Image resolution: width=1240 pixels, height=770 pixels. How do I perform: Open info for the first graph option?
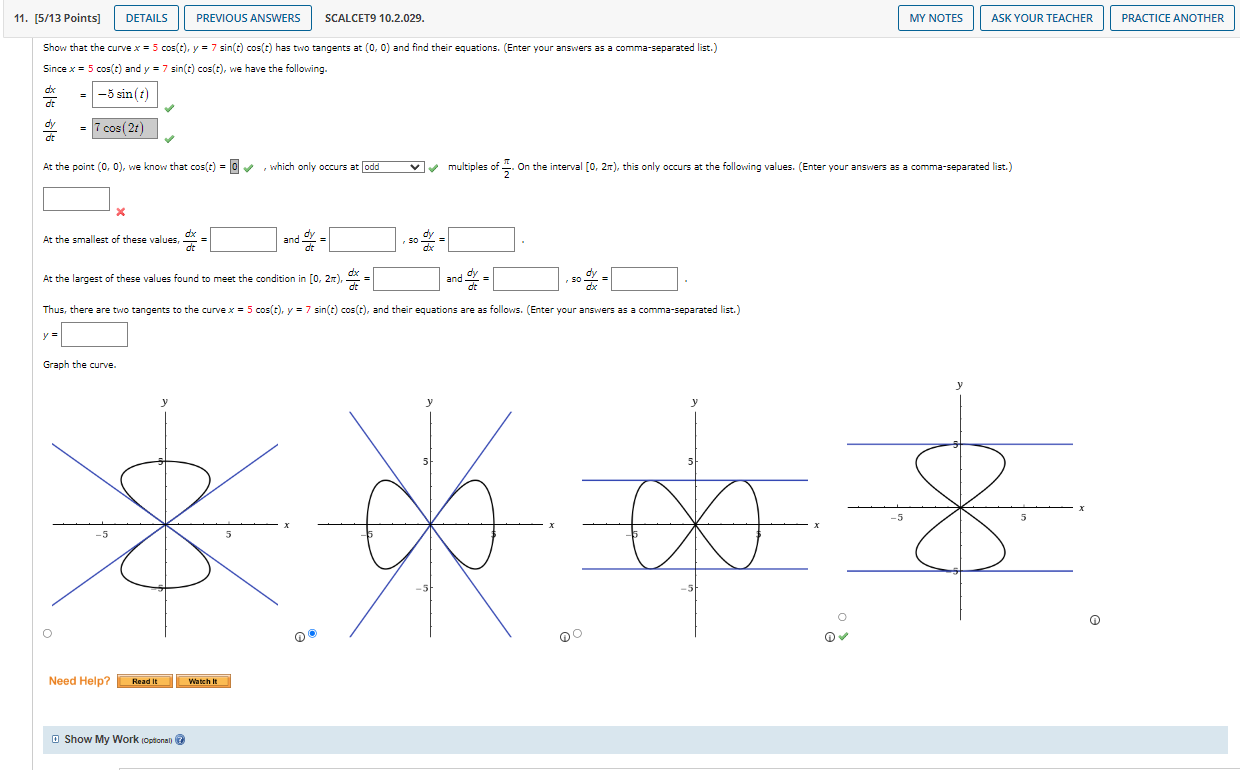[x=298, y=636]
